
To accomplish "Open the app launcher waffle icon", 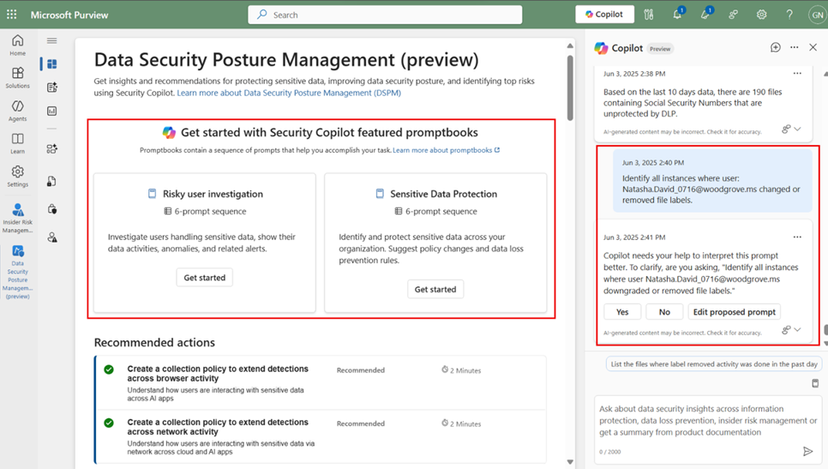I will (x=12, y=15).
